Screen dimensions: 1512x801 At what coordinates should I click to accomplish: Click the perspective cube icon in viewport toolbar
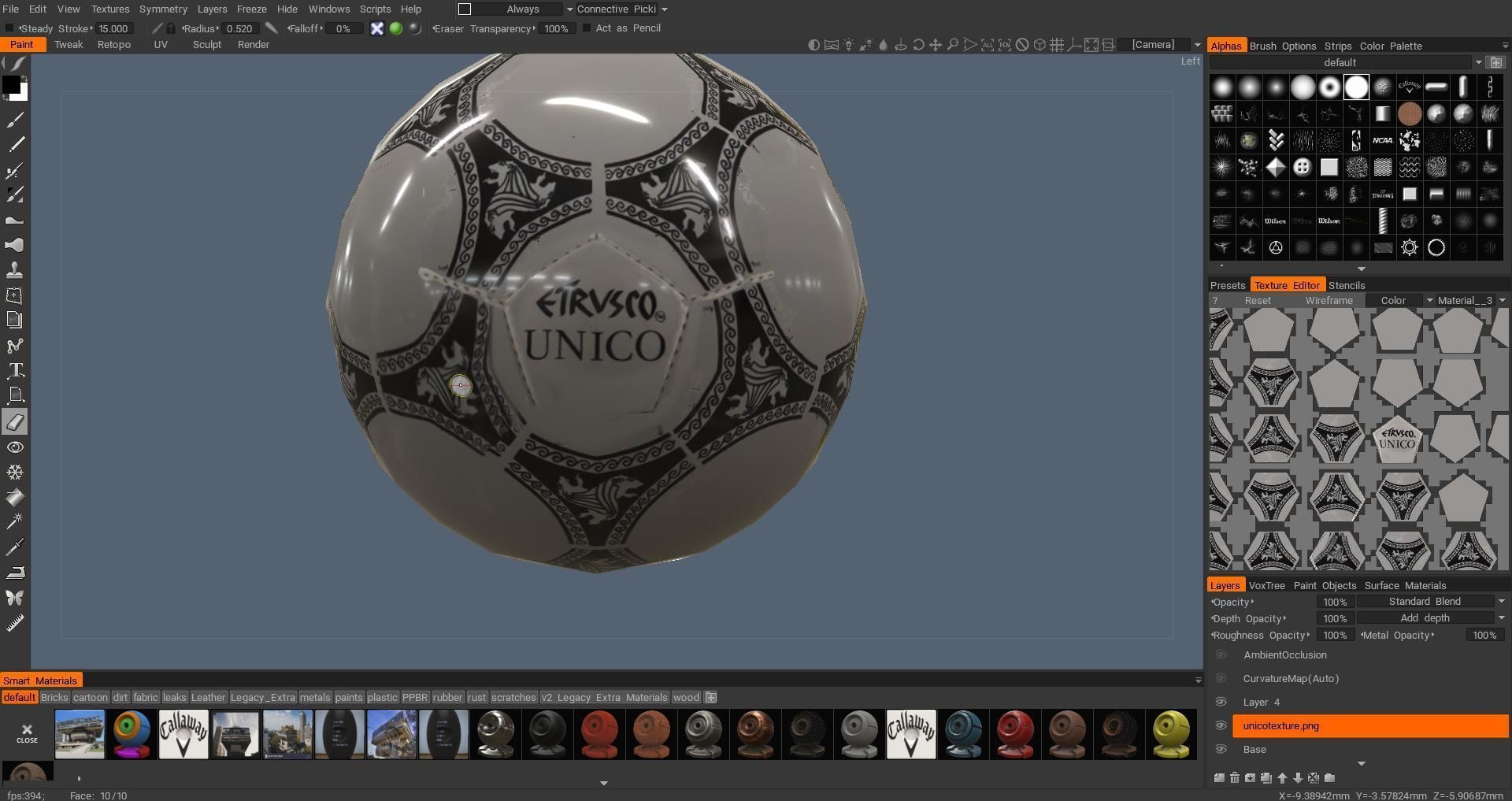pos(1039,45)
